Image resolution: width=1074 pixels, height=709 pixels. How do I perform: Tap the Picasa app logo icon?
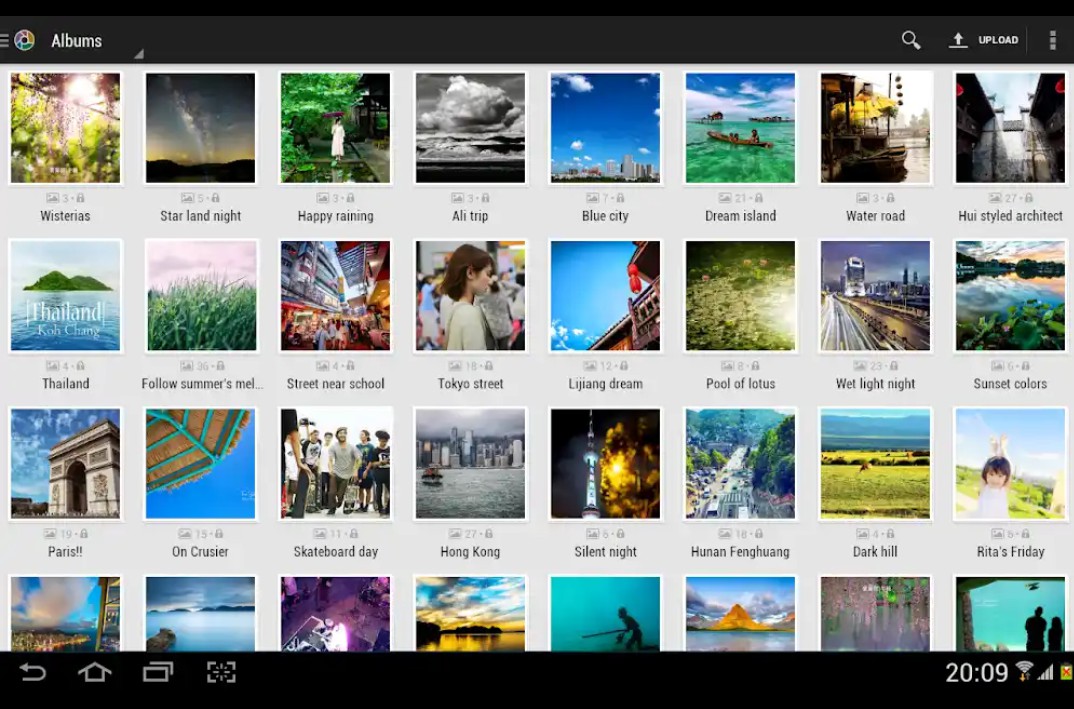[x=24, y=40]
